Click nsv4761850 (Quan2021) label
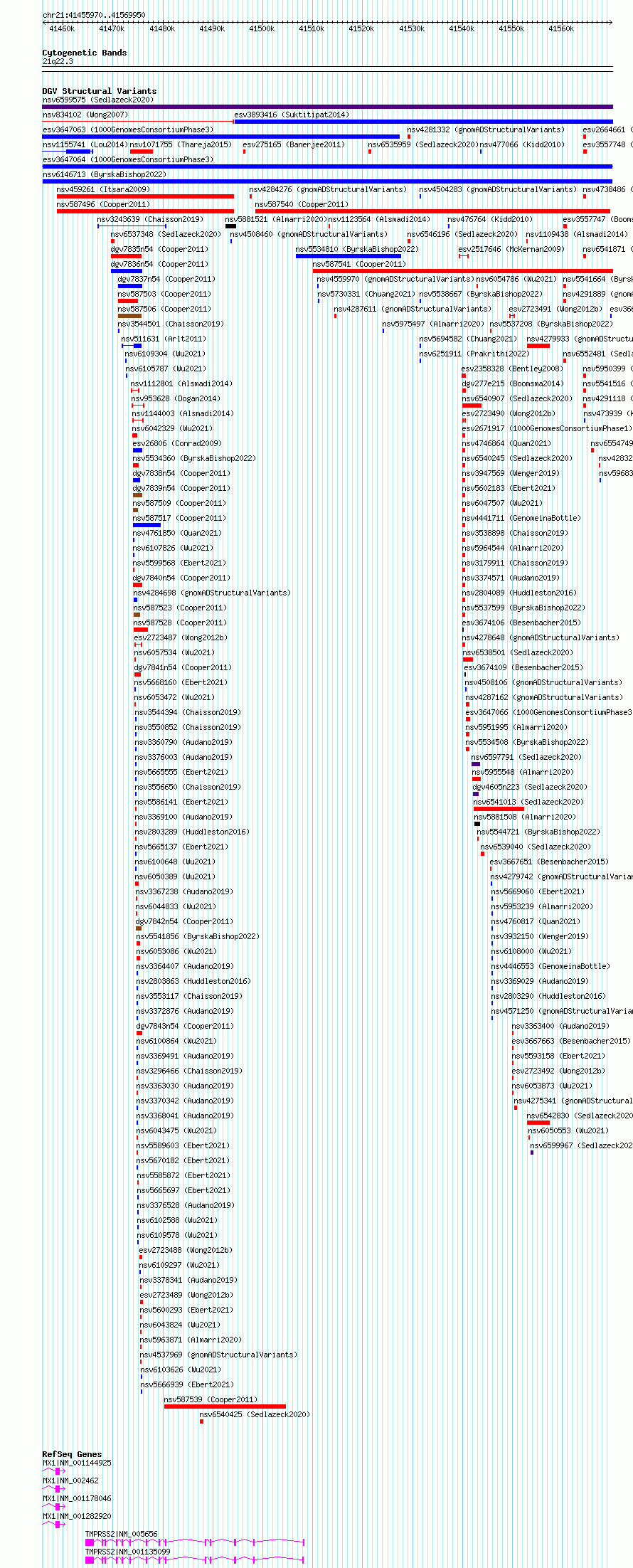This screenshot has height=1568, width=633. [177, 533]
